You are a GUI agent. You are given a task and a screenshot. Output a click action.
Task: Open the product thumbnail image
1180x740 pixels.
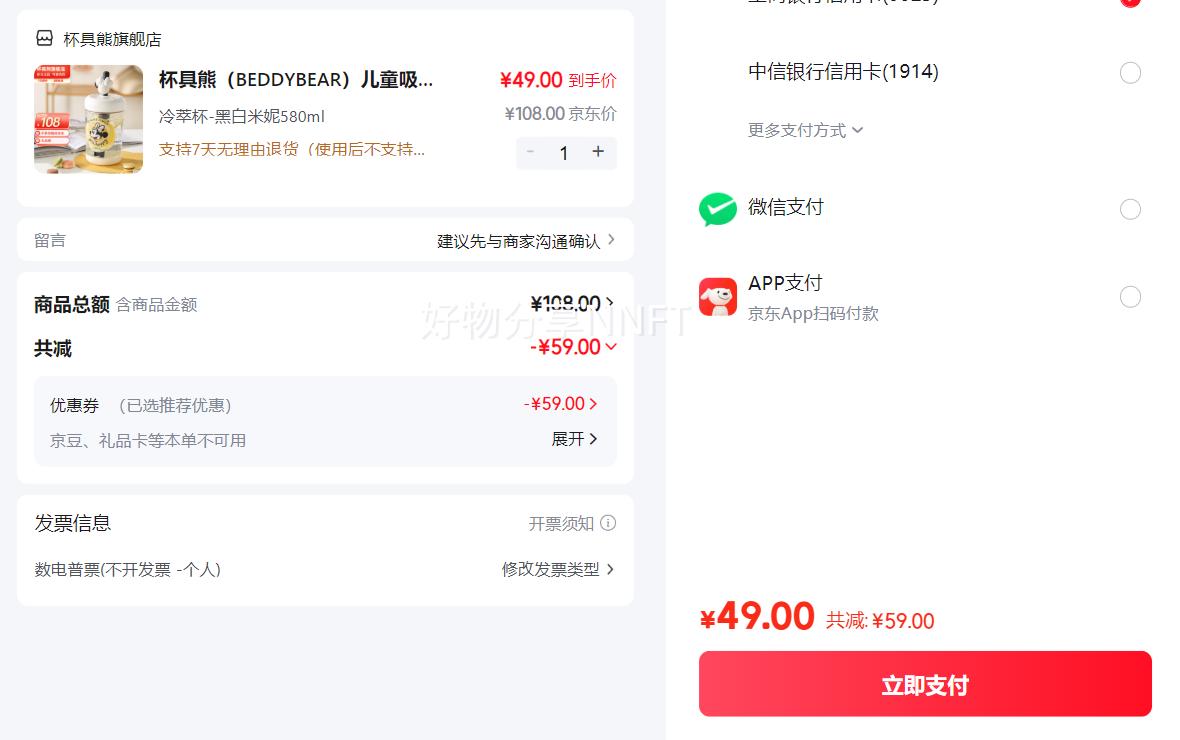tap(88, 119)
